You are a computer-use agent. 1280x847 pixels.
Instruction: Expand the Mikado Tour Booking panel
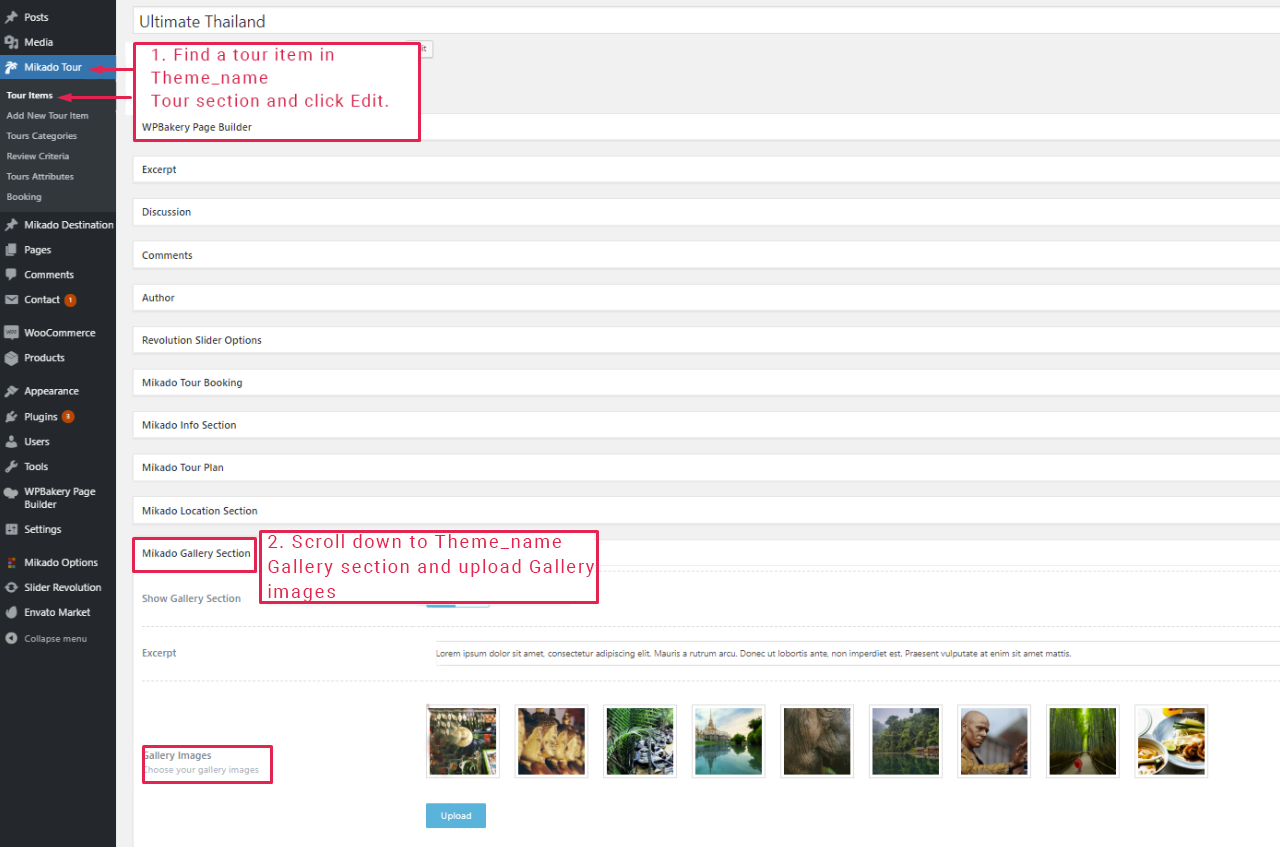[x=192, y=383]
